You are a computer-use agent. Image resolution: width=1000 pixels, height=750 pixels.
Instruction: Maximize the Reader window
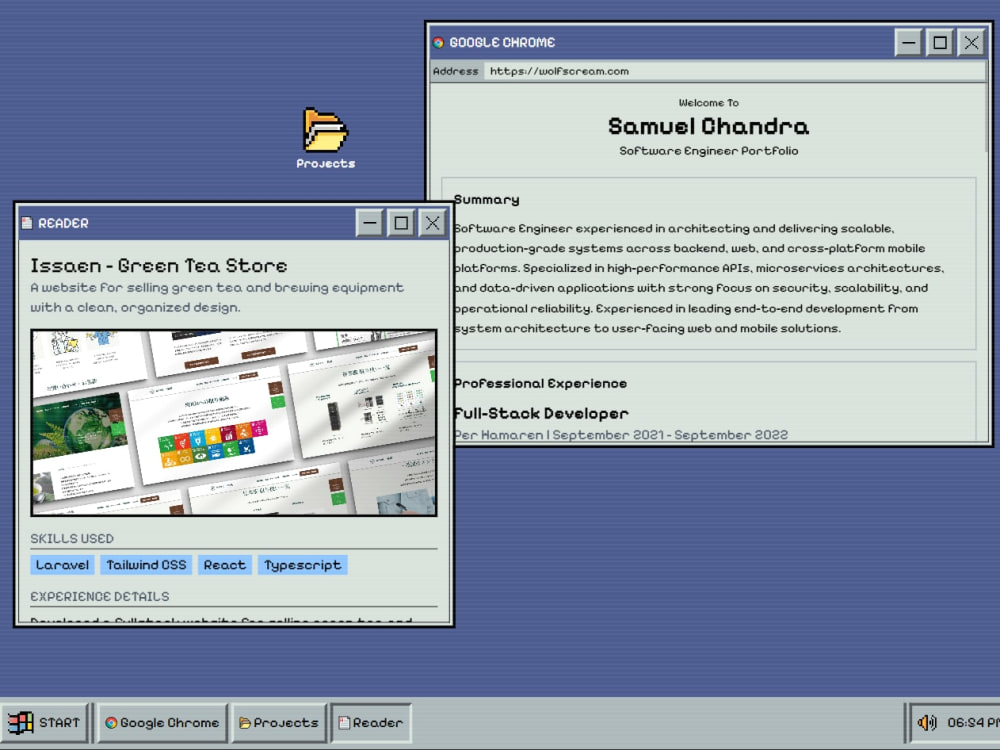click(401, 223)
